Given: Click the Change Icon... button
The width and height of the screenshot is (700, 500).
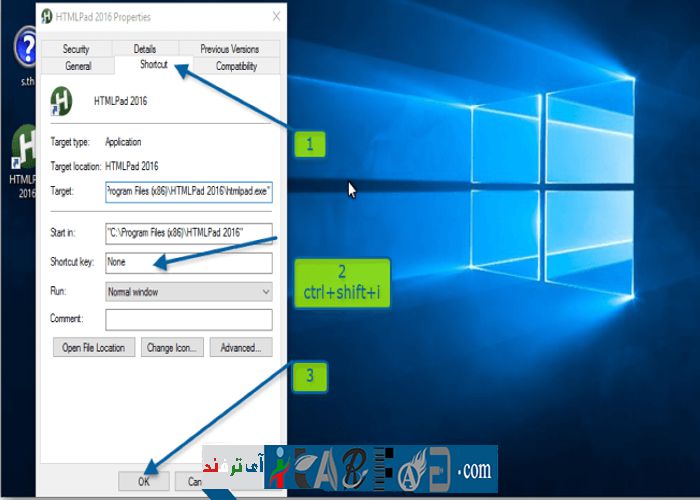Looking at the screenshot, I should 174,348.
